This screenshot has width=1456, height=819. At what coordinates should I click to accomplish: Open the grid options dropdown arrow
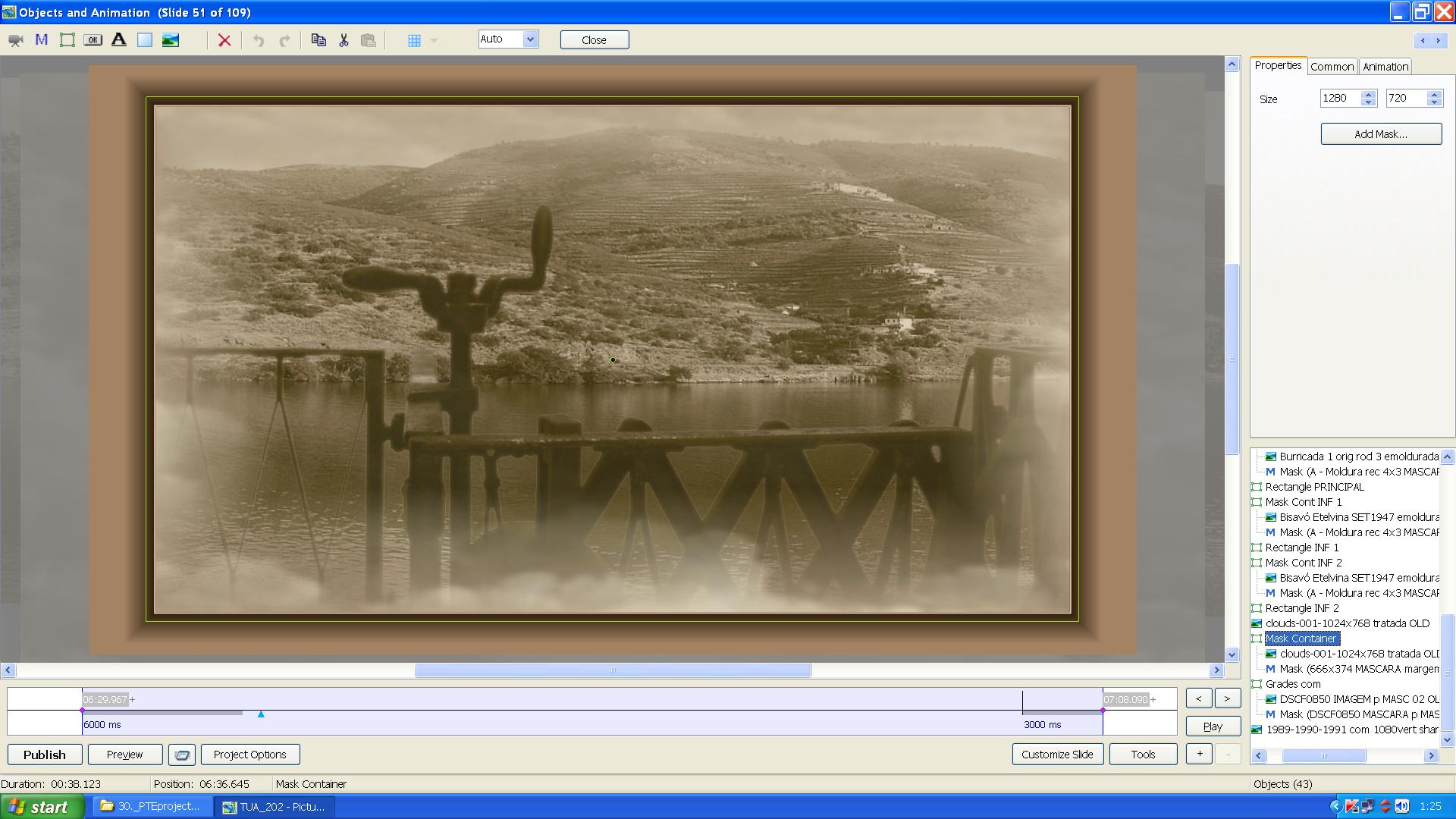point(434,40)
